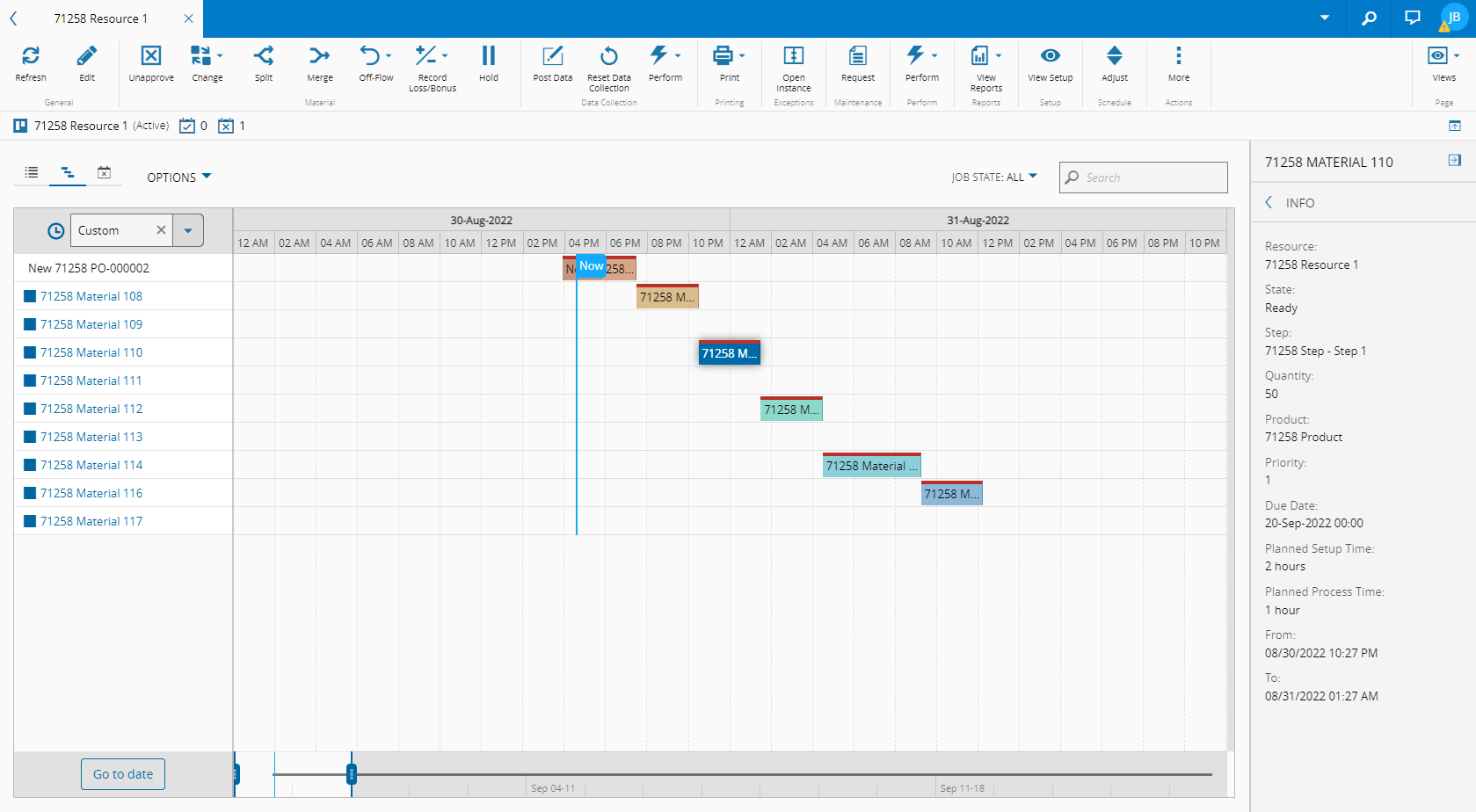Switch to the list view toggle
This screenshot has height=812, width=1476.
pyautogui.click(x=32, y=173)
